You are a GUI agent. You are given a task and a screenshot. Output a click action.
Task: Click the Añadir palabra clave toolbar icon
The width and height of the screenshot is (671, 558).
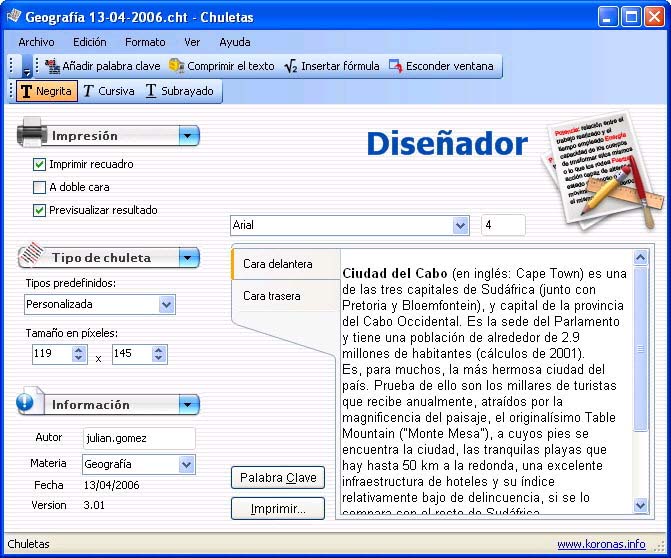[52, 66]
